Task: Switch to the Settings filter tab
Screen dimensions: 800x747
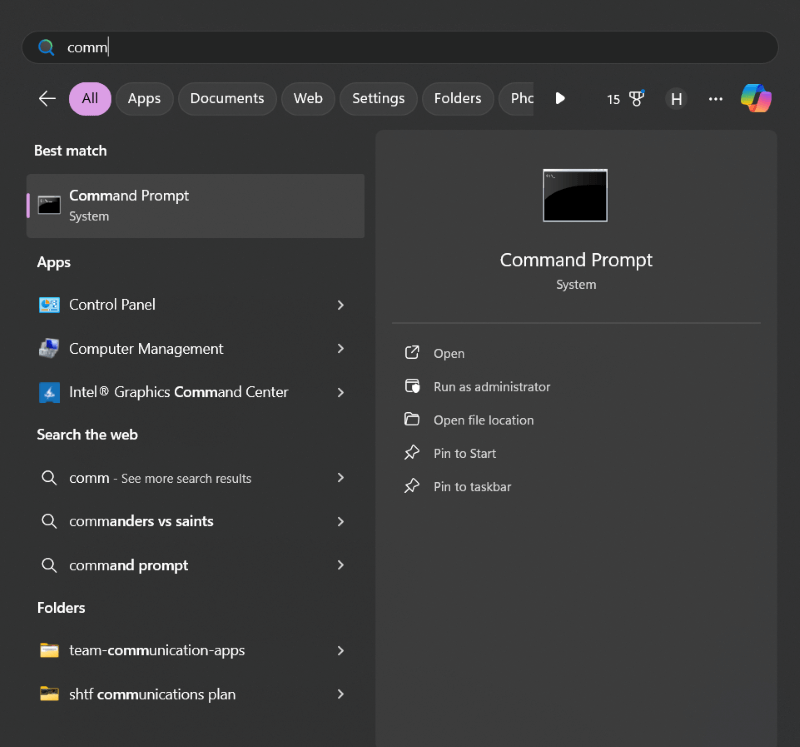Action: (378, 98)
